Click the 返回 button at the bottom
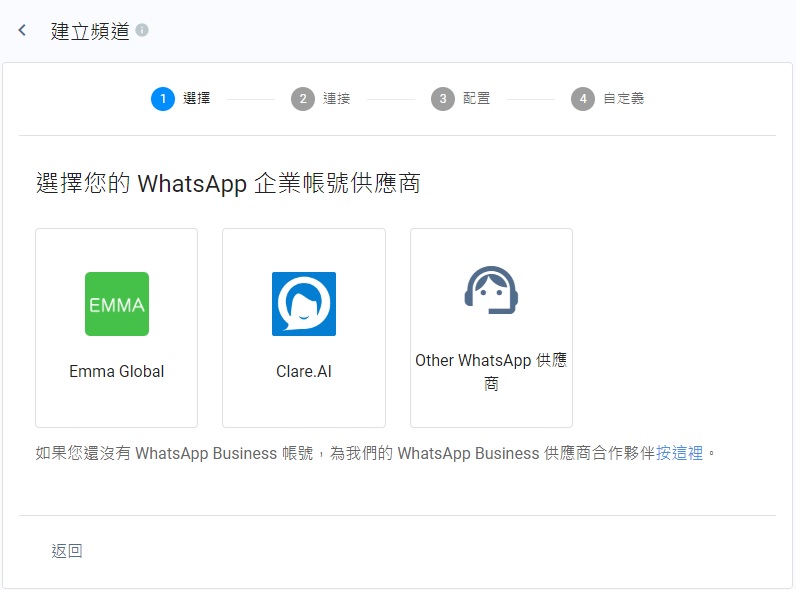This screenshot has height=590, width=812. coord(67,551)
